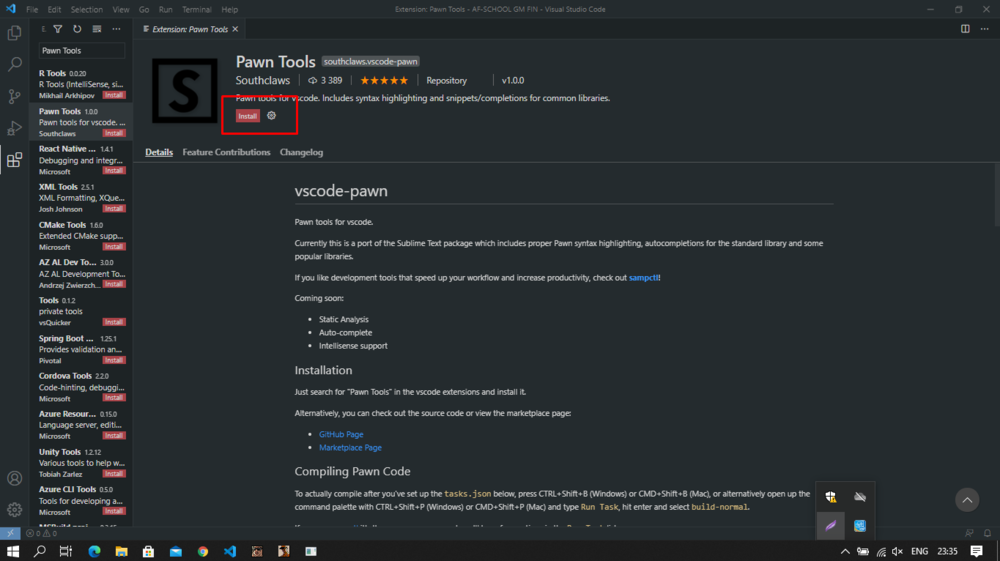Open File Explorer from taskbar

click(121, 551)
